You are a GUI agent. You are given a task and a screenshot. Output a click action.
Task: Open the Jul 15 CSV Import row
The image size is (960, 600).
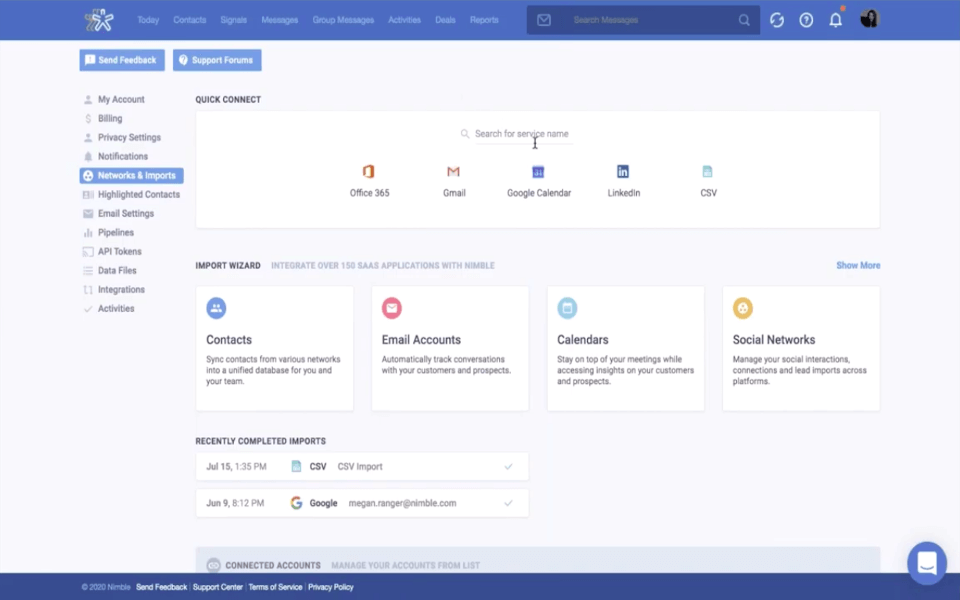362,467
